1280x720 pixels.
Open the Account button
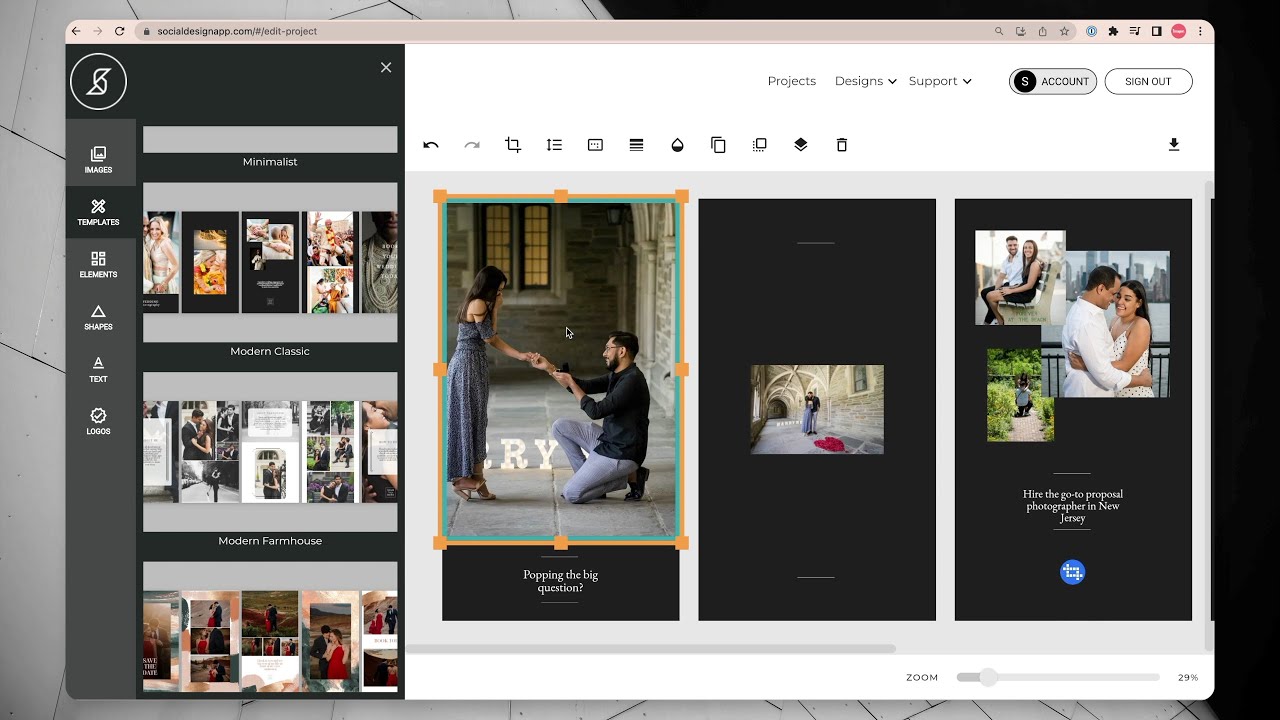1053,81
